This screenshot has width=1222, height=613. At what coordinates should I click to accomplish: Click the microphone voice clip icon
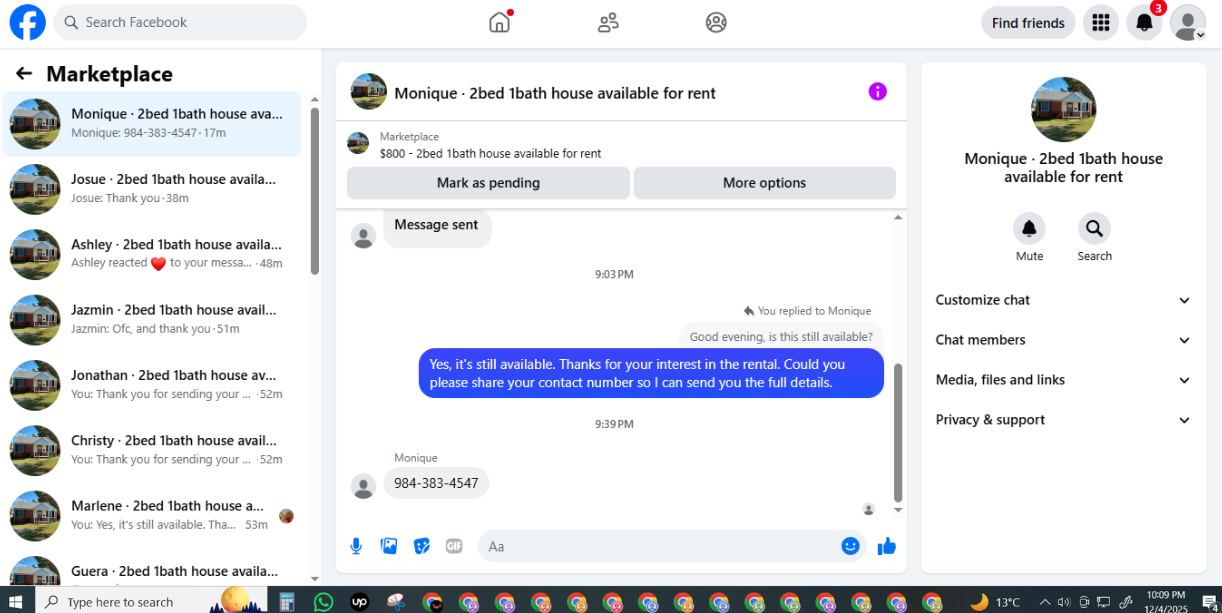click(x=356, y=546)
